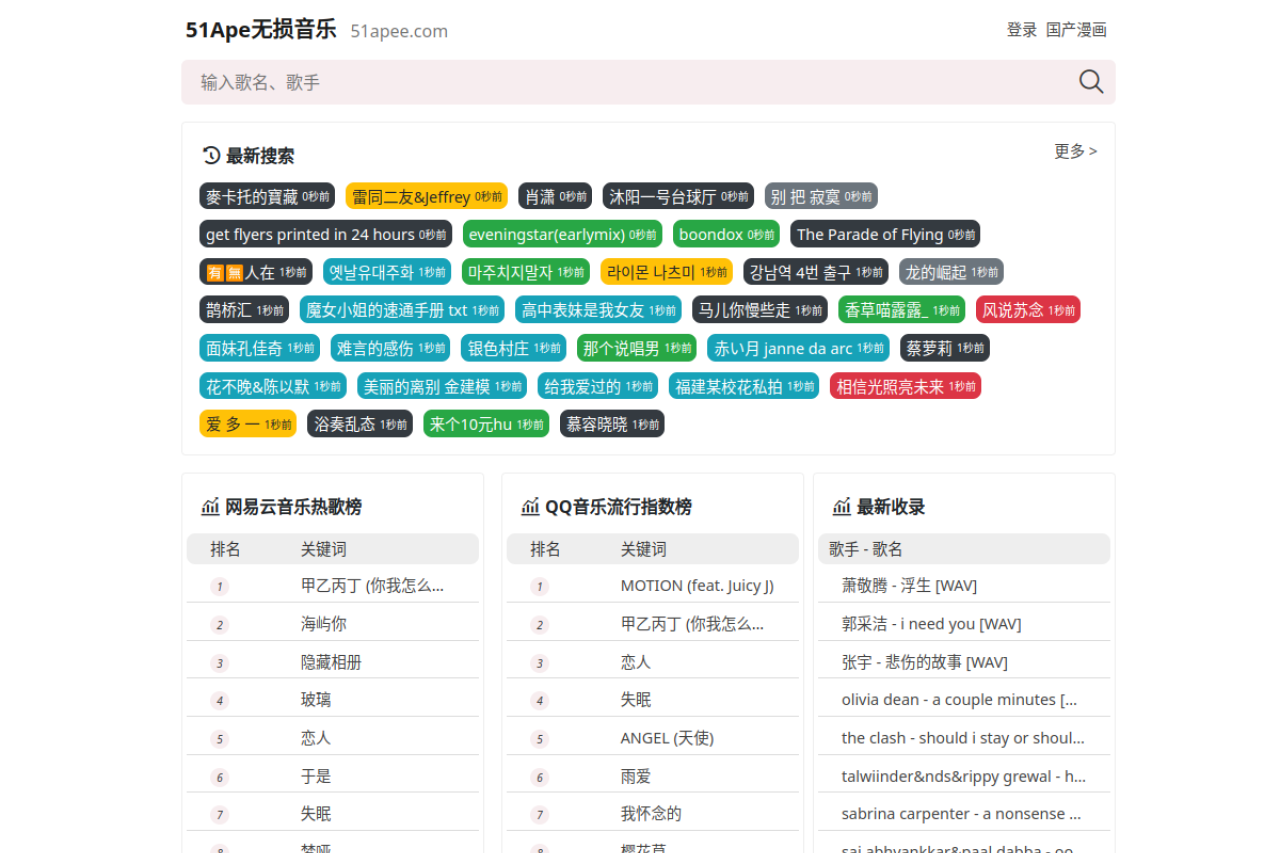Select the 라이몬 나츠미 search tag
1280x853 pixels.
tap(667, 272)
